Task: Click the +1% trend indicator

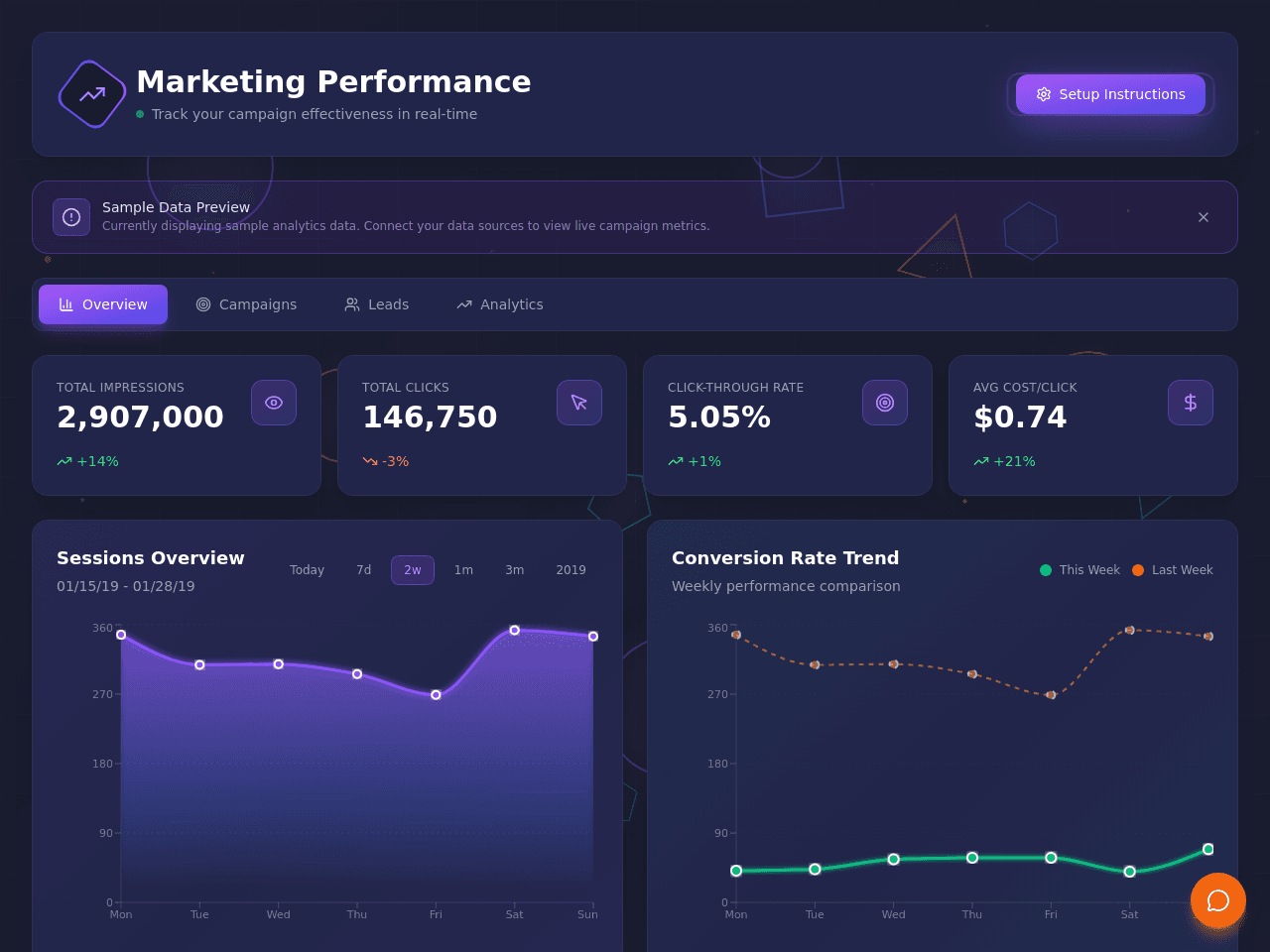Action: tap(695, 461)
